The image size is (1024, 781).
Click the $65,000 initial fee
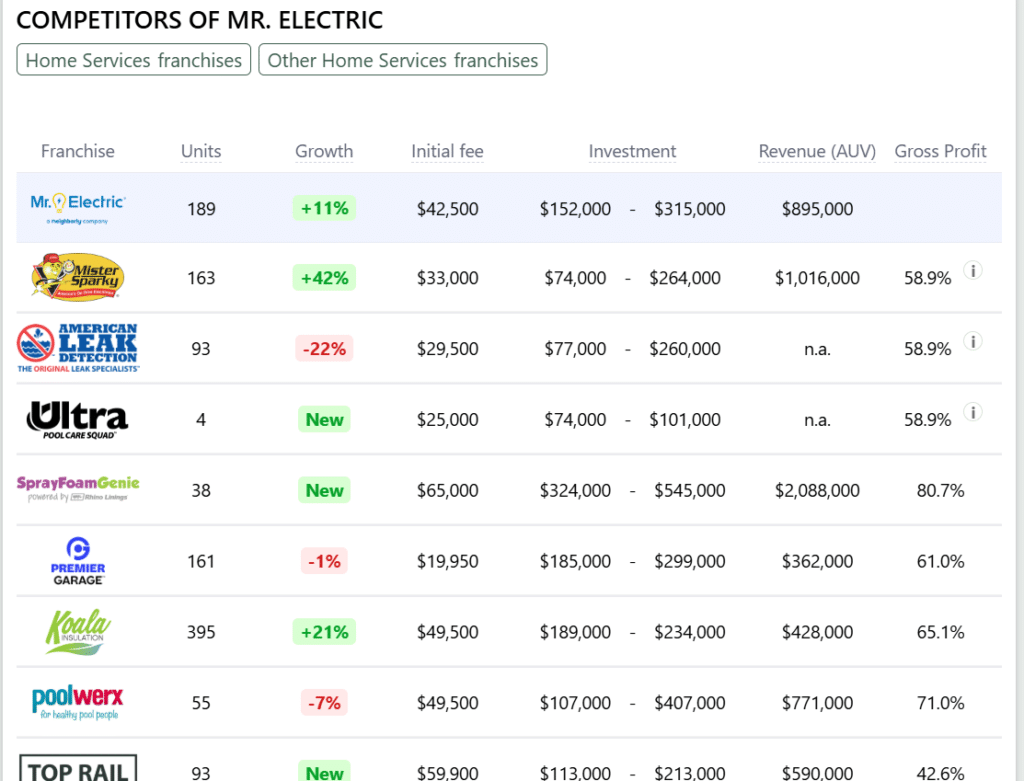447,490
